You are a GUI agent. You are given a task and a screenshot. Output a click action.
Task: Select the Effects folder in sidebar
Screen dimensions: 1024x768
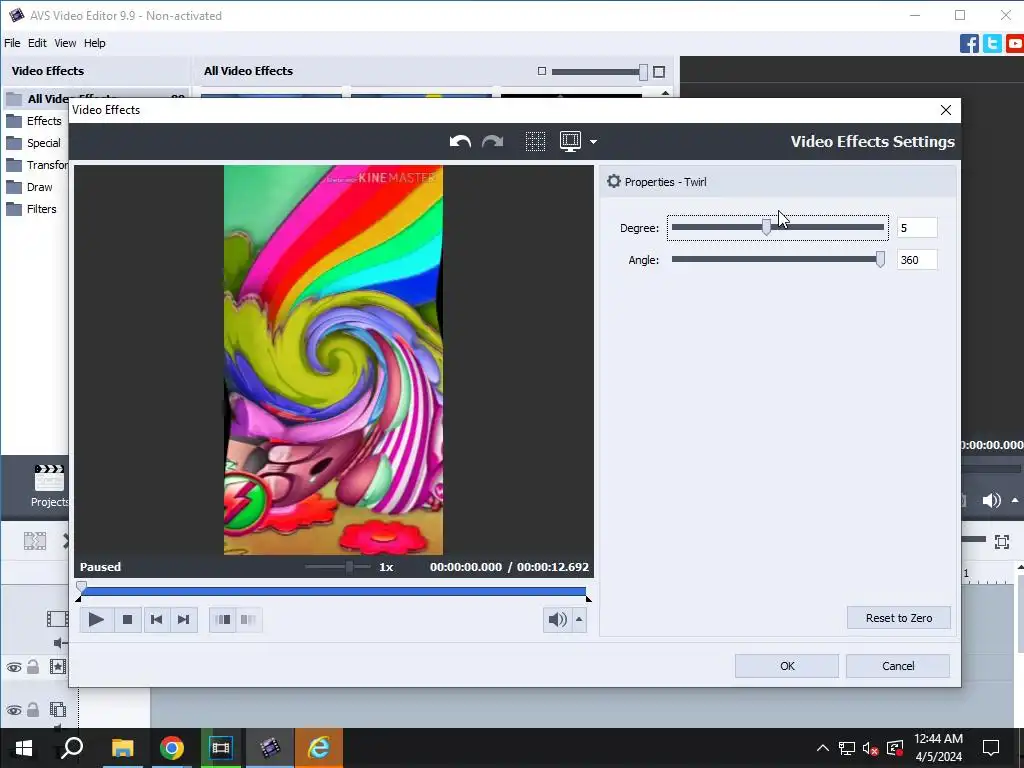click(34, 121)
